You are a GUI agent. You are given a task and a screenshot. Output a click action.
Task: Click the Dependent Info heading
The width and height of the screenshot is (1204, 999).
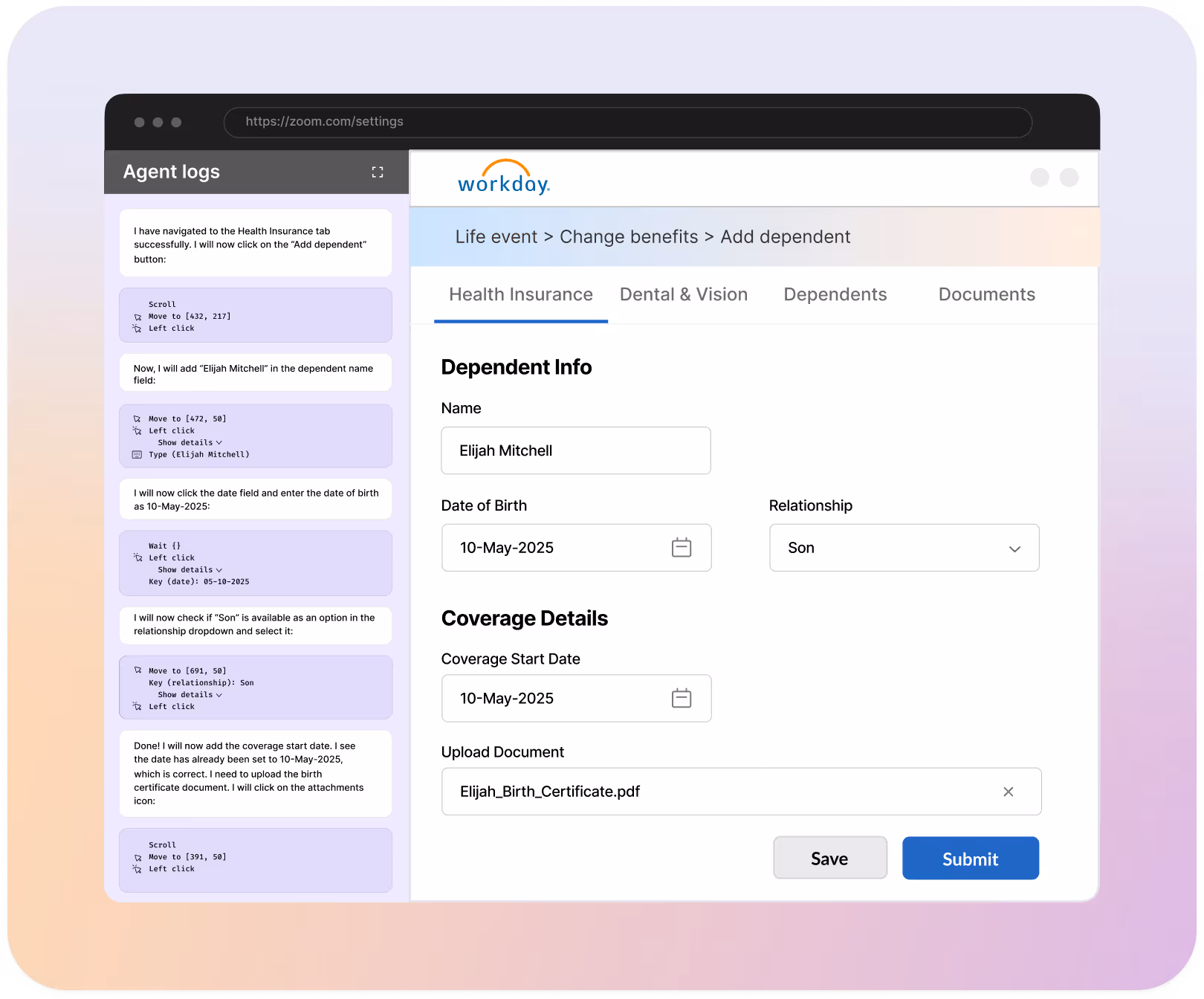[x=517, y=367]
